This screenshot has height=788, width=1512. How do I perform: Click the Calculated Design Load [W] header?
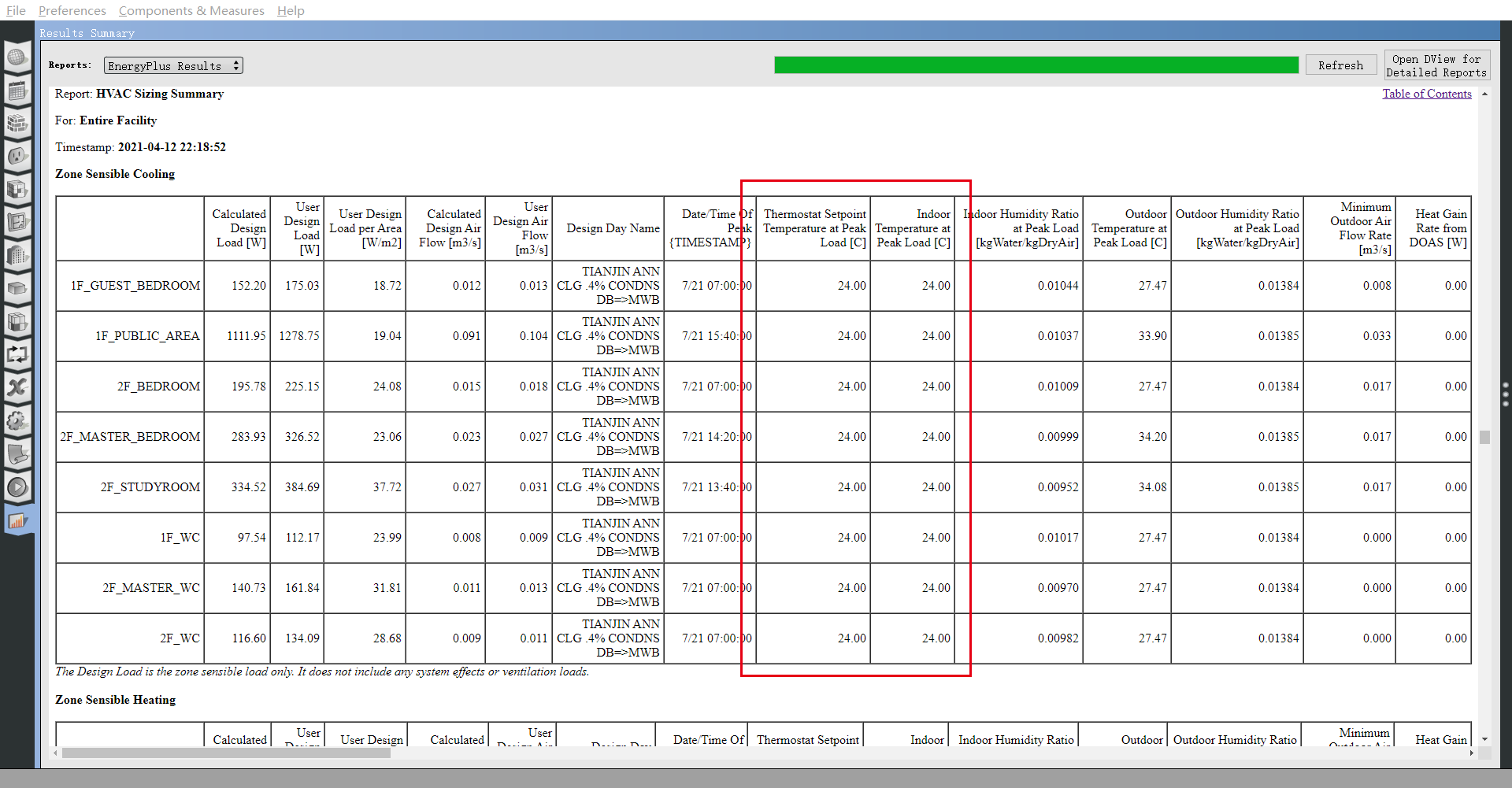239,228
